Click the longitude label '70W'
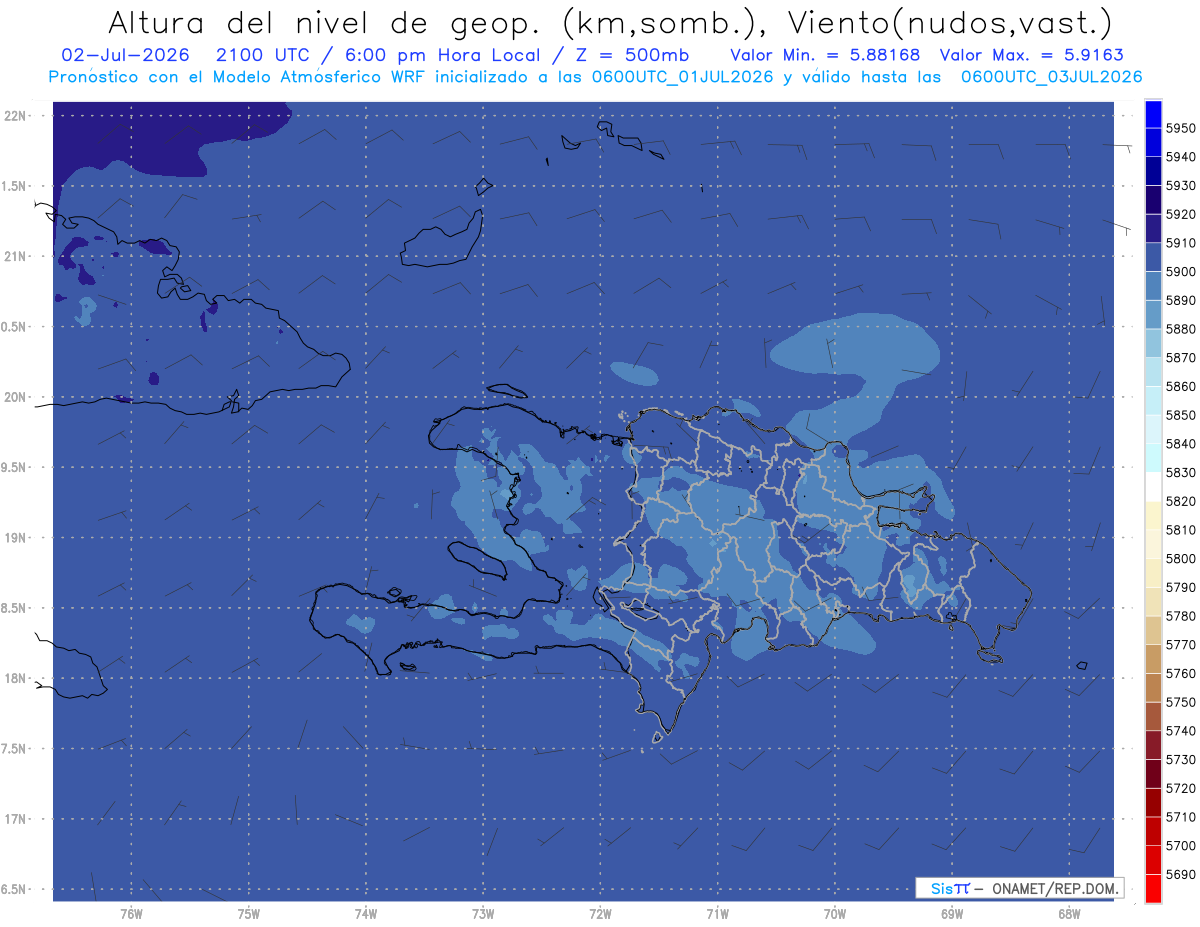 pyautogui.click(x=835, y=914)
